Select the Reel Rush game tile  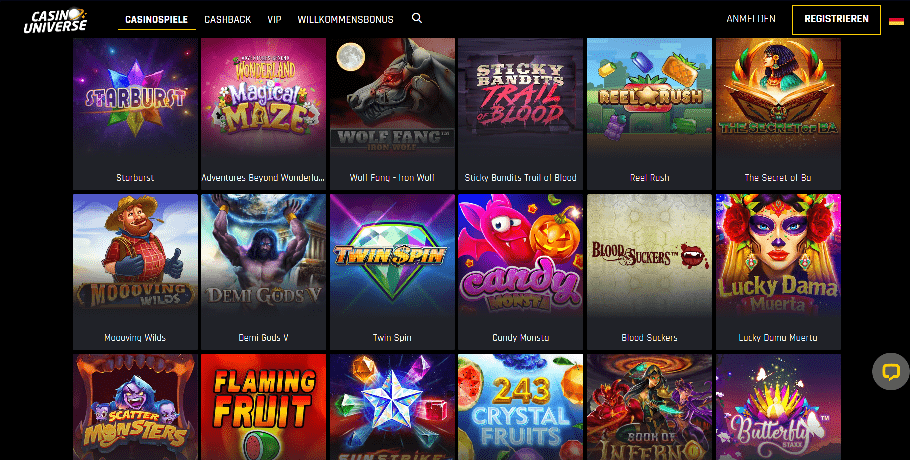[x=649, y=114]
